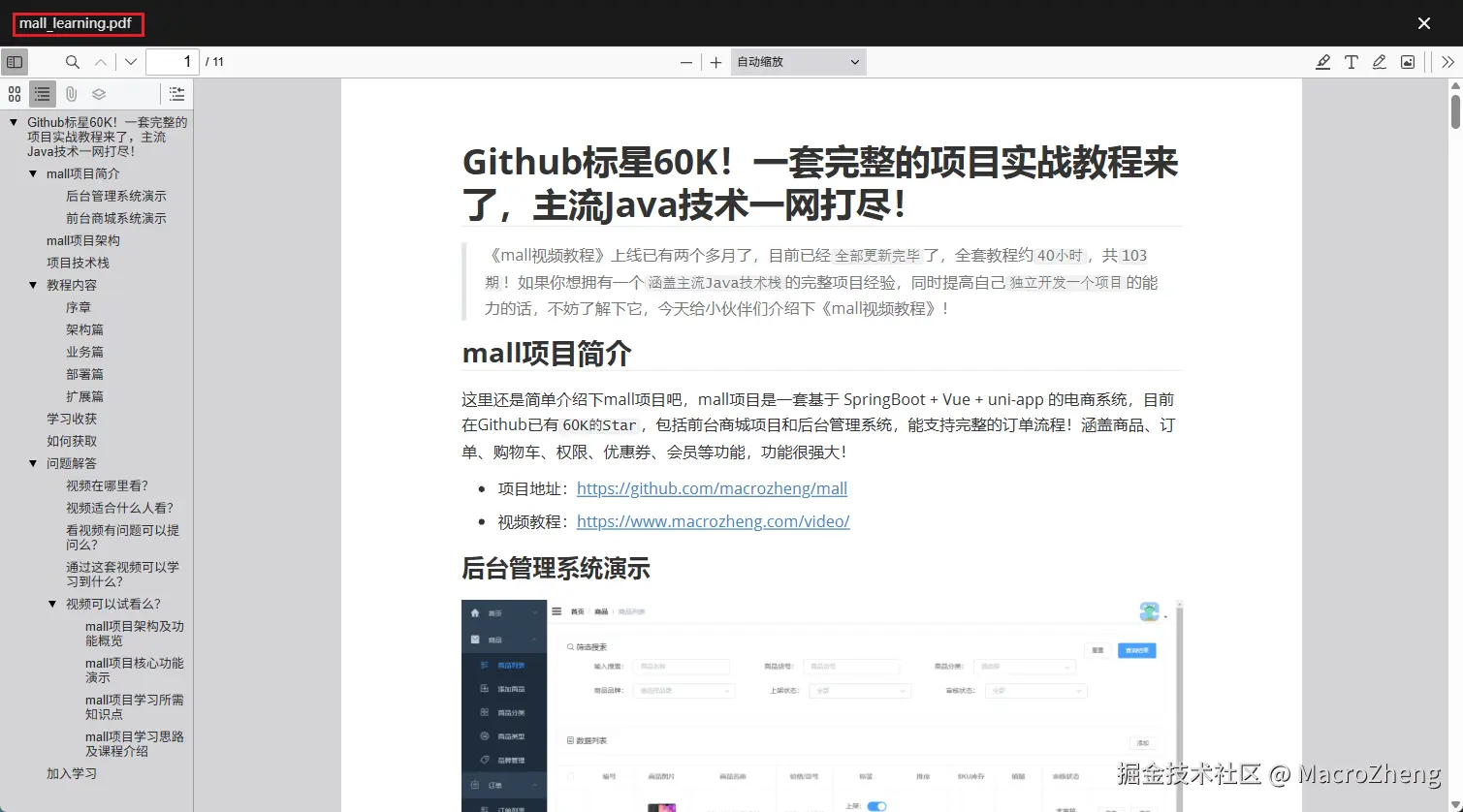
Task: Show page thumbnails view in sidebar
Action: pos(15,94)
